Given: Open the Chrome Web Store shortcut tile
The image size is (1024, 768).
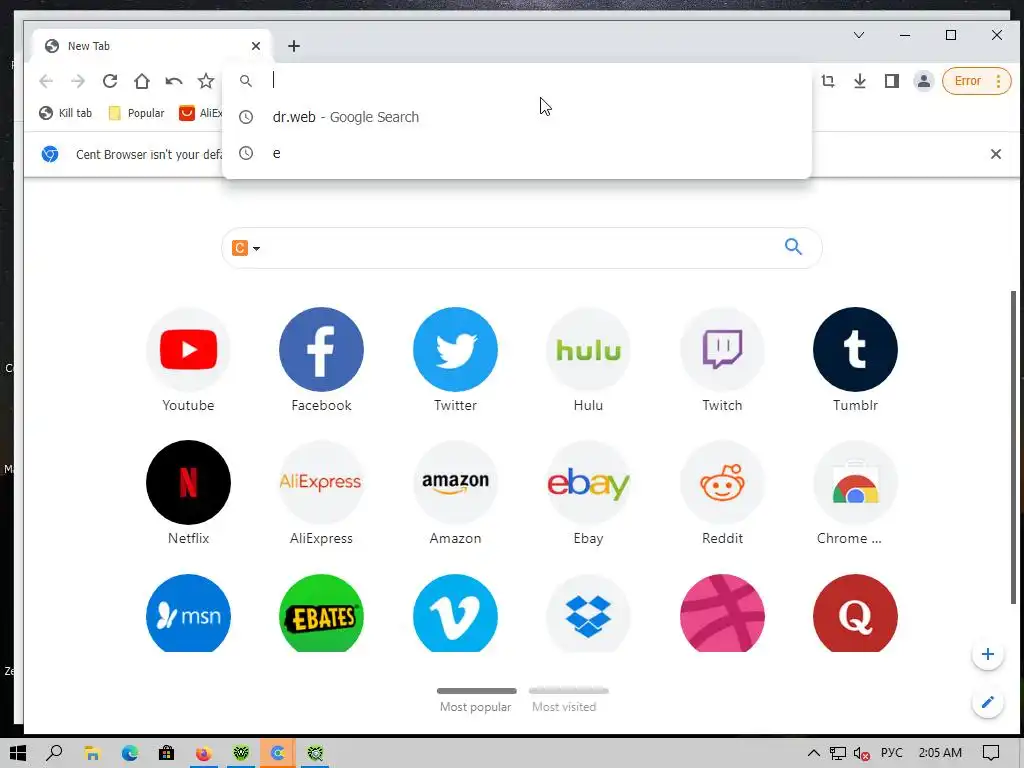Looking at the screenshot, I should click(856, 483).
